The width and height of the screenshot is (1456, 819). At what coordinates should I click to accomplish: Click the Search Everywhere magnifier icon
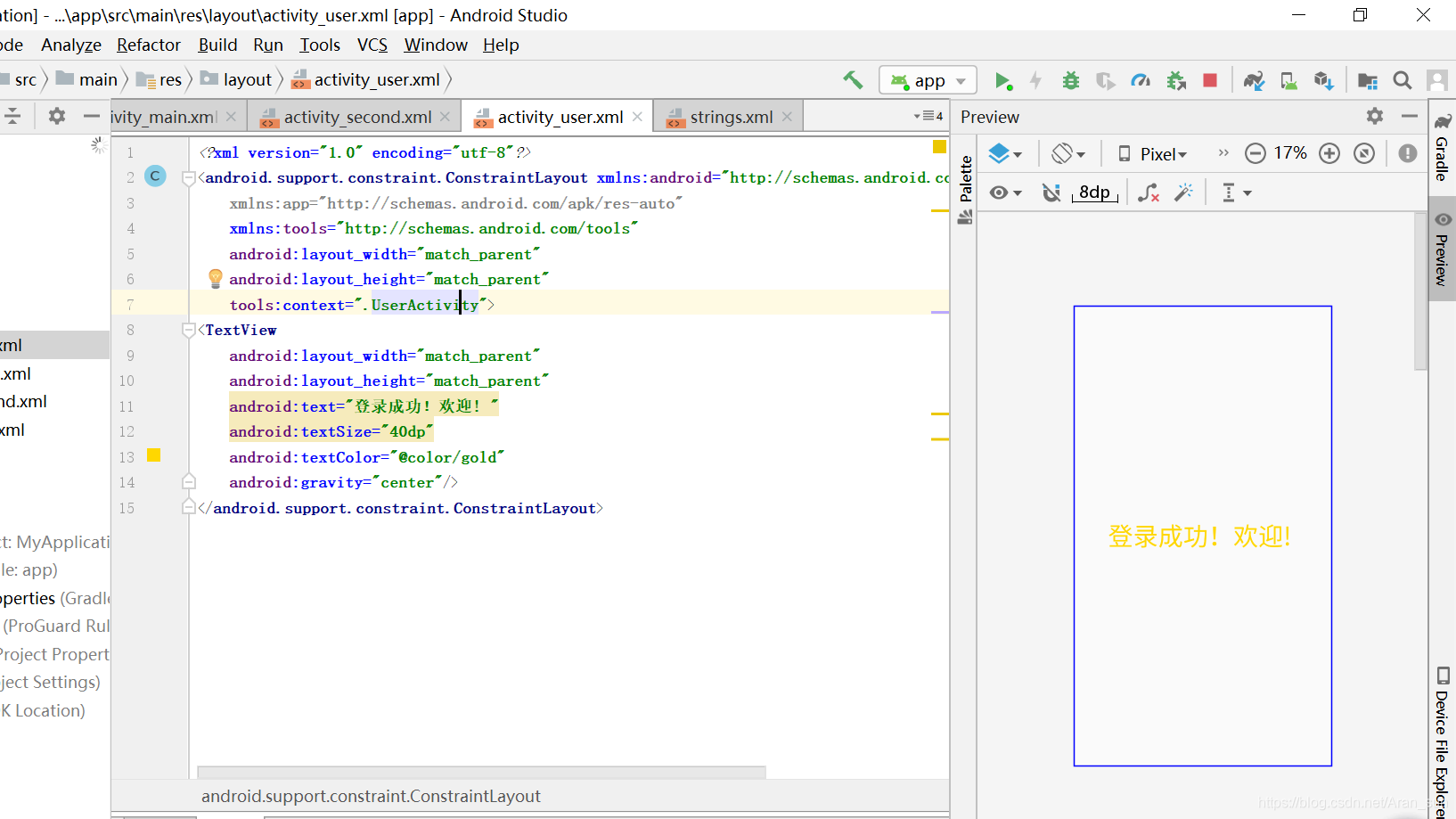[1403, 81]
